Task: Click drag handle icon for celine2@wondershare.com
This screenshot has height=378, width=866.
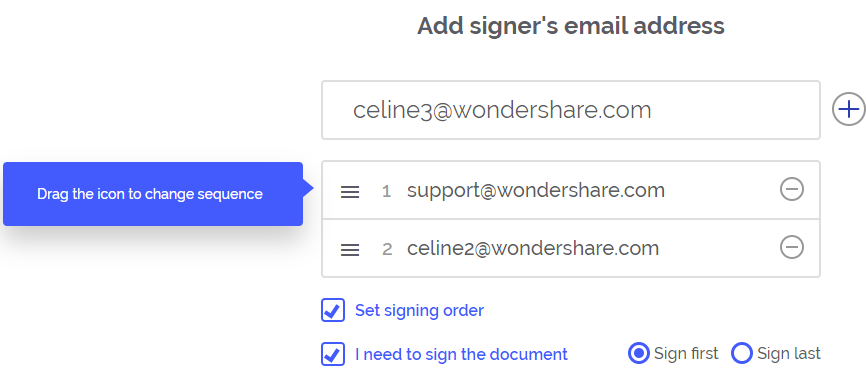Action: click(350, 250)
